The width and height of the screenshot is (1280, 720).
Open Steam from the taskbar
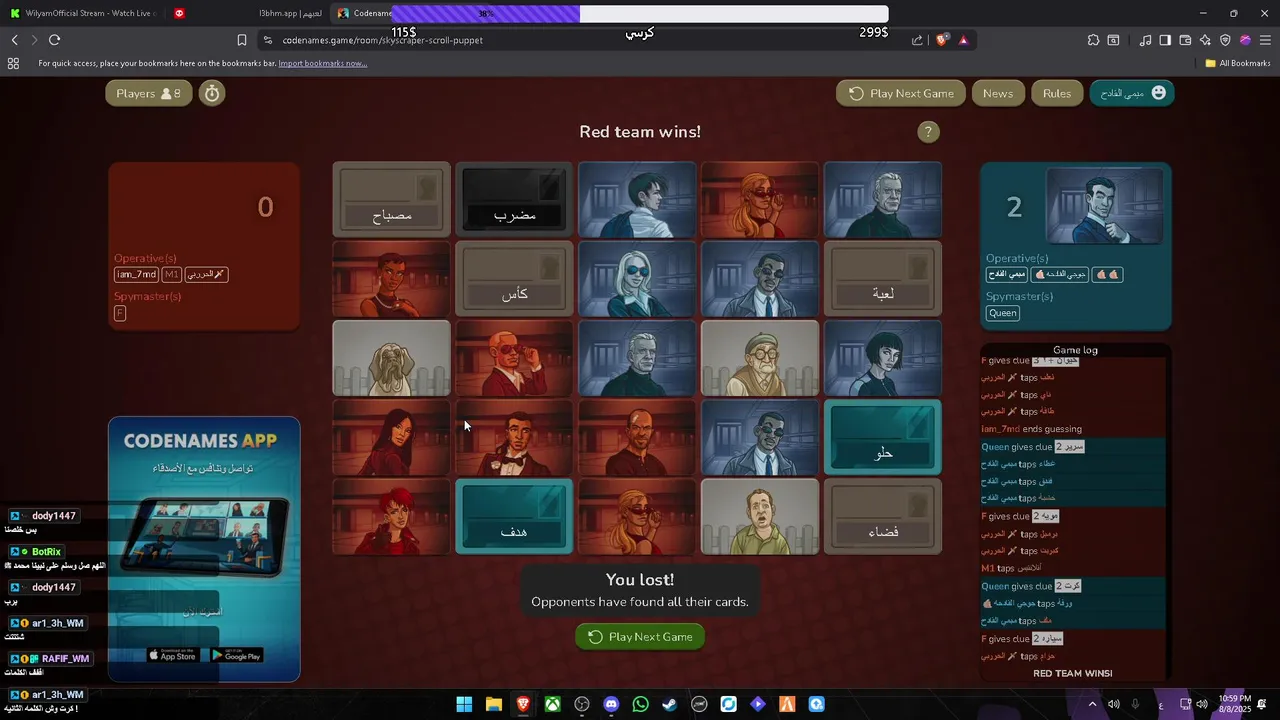click(x=670, y=704)
